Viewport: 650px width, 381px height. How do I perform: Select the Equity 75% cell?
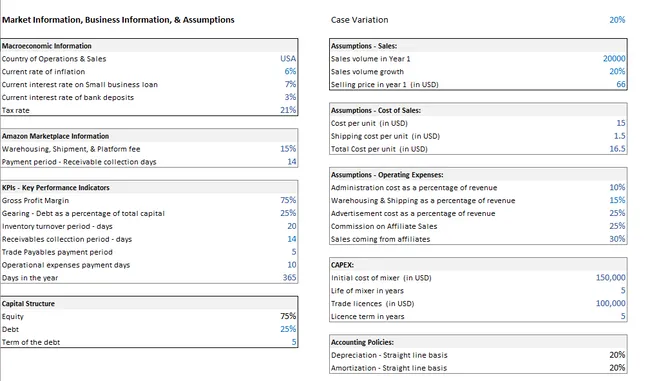[288, 316]
